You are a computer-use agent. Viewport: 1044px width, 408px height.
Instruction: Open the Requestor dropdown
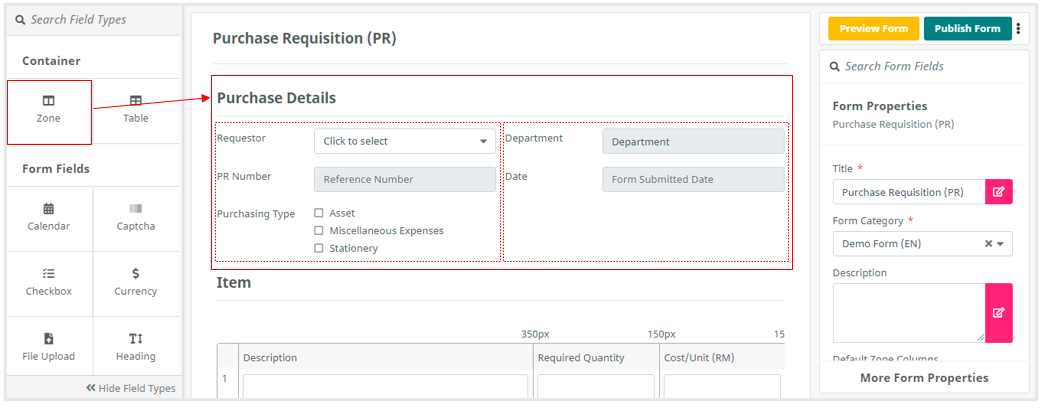pos(405,141)
